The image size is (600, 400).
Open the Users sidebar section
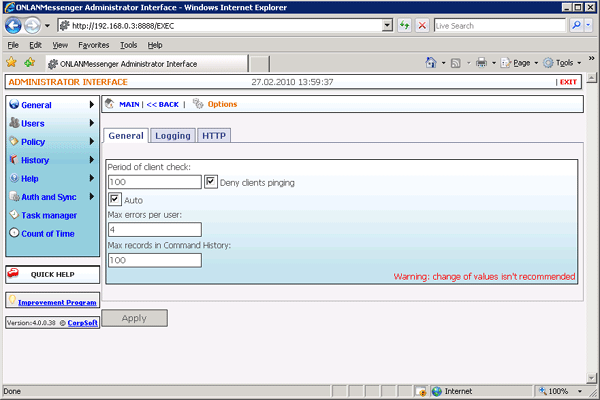click(x=33, y=124)
